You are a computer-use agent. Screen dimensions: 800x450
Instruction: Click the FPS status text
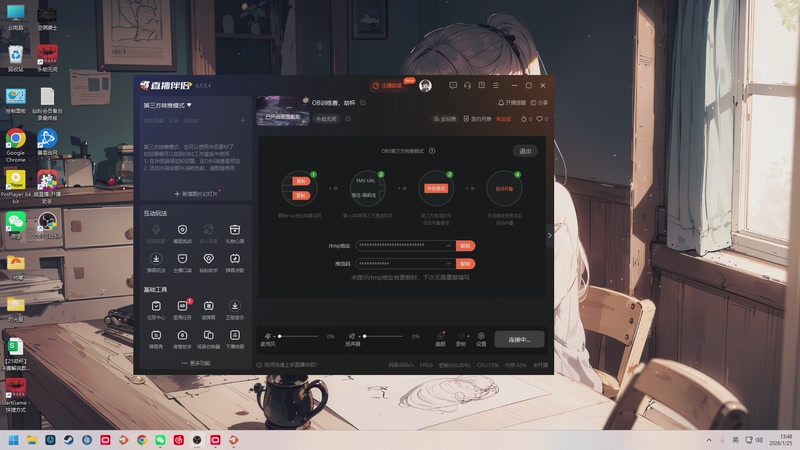(x=426, y=365)
